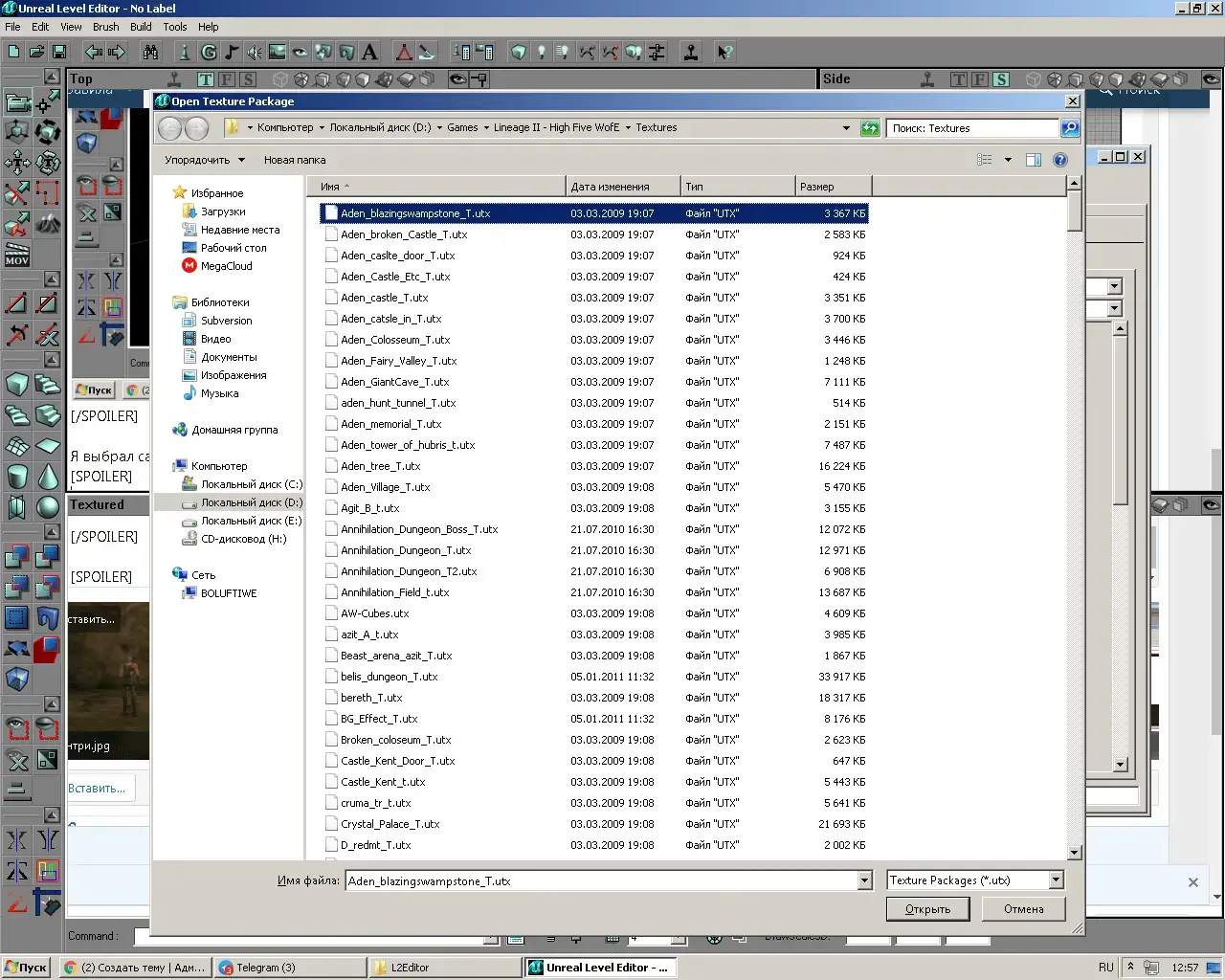
Task: Toggle the T mode in Top viewport
Action: [206, 79]
